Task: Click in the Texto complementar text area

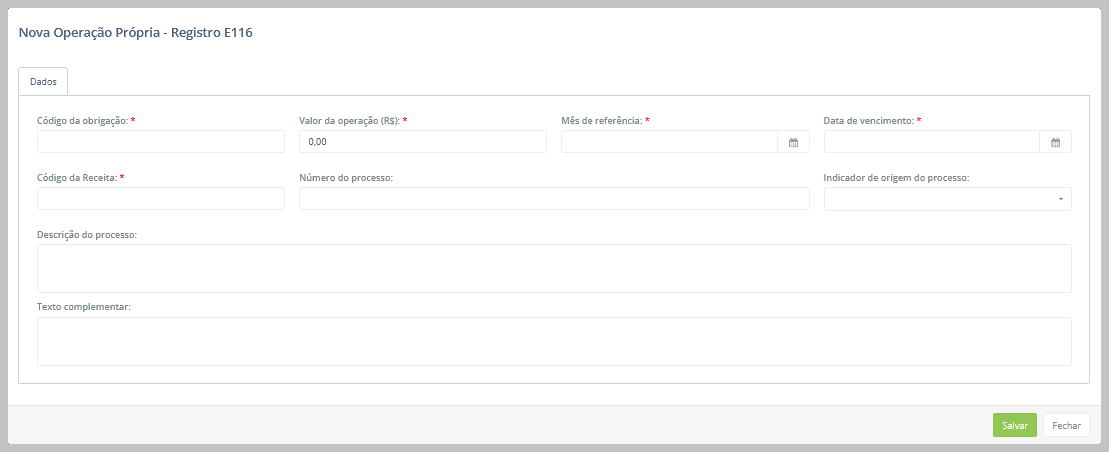Action: coord(553,341)
